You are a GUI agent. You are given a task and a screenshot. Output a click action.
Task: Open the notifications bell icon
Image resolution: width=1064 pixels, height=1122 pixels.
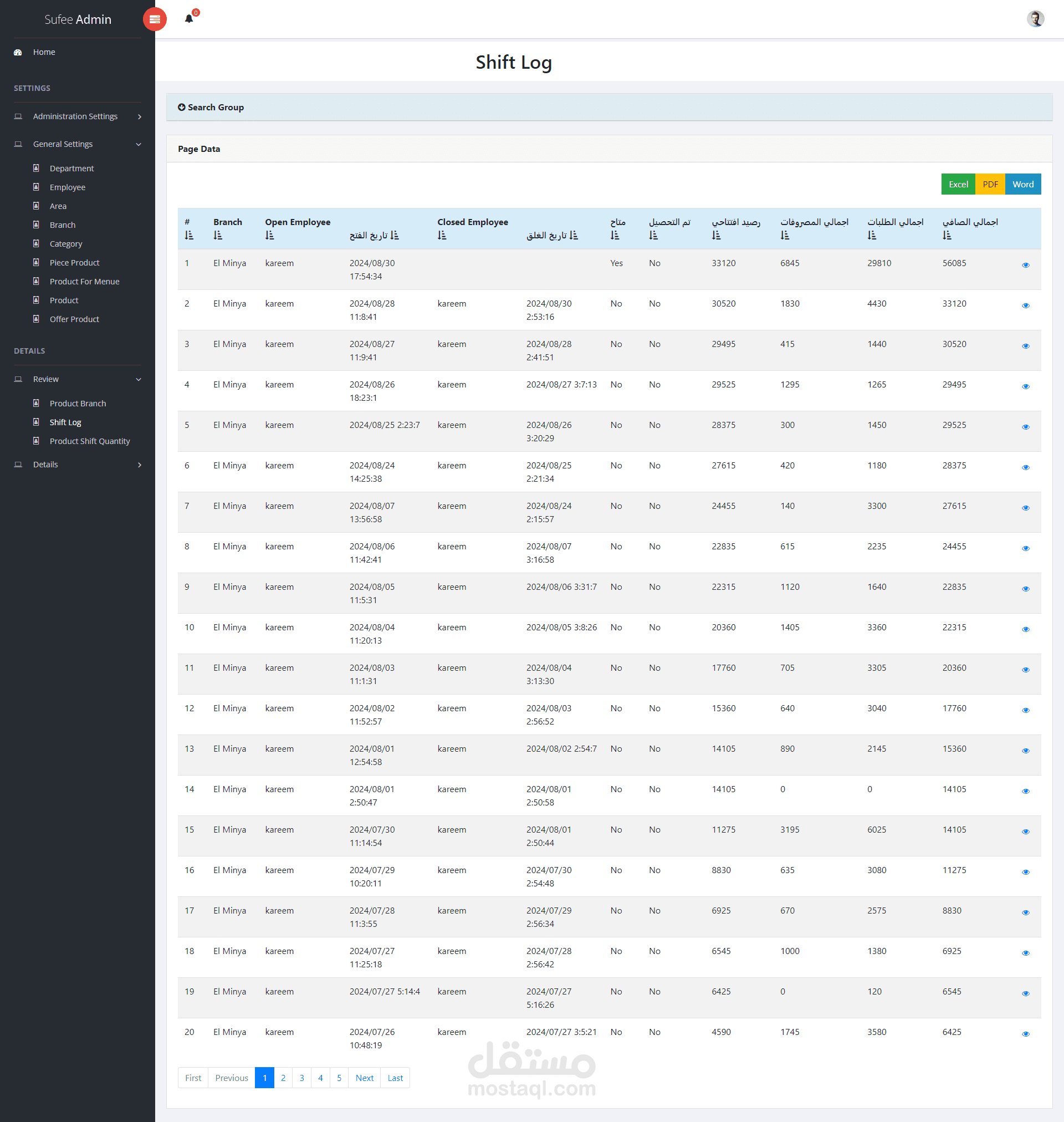189,19
